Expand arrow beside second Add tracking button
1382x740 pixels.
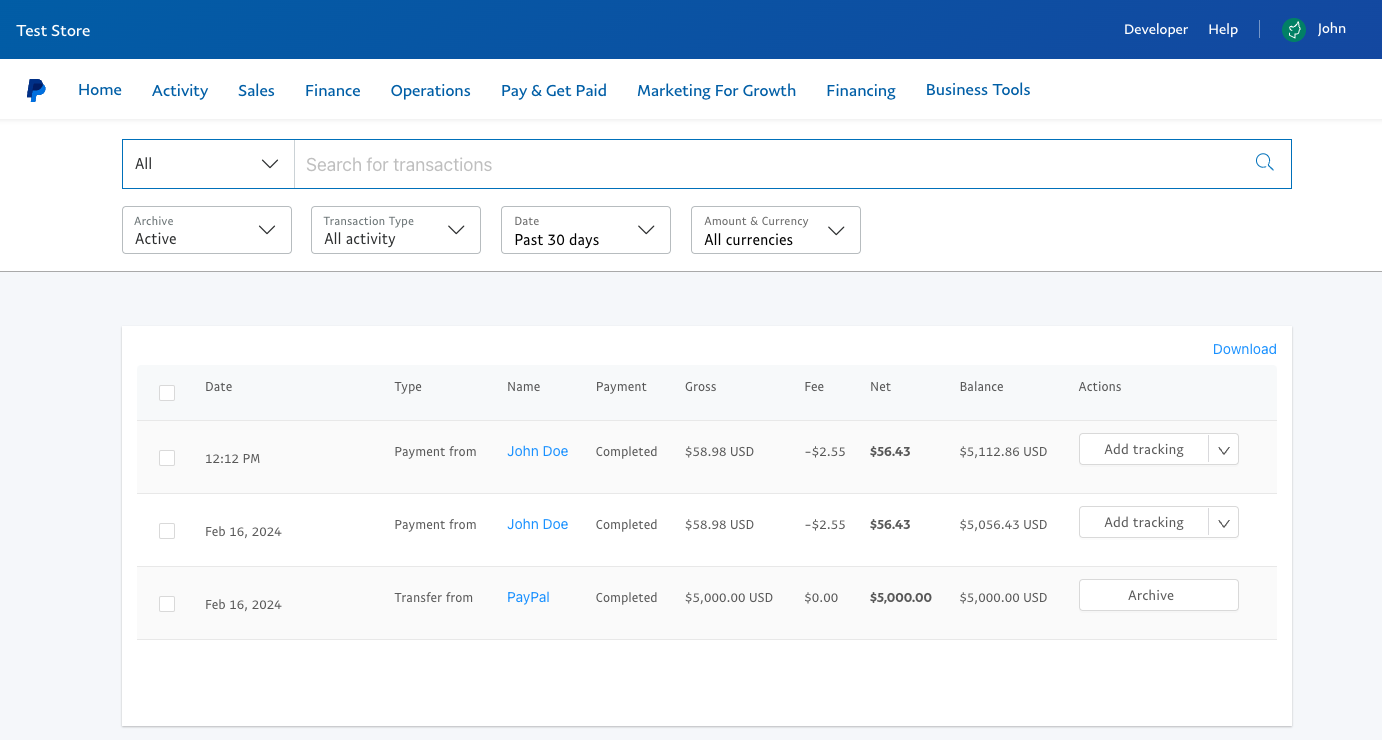[1224, 523]
